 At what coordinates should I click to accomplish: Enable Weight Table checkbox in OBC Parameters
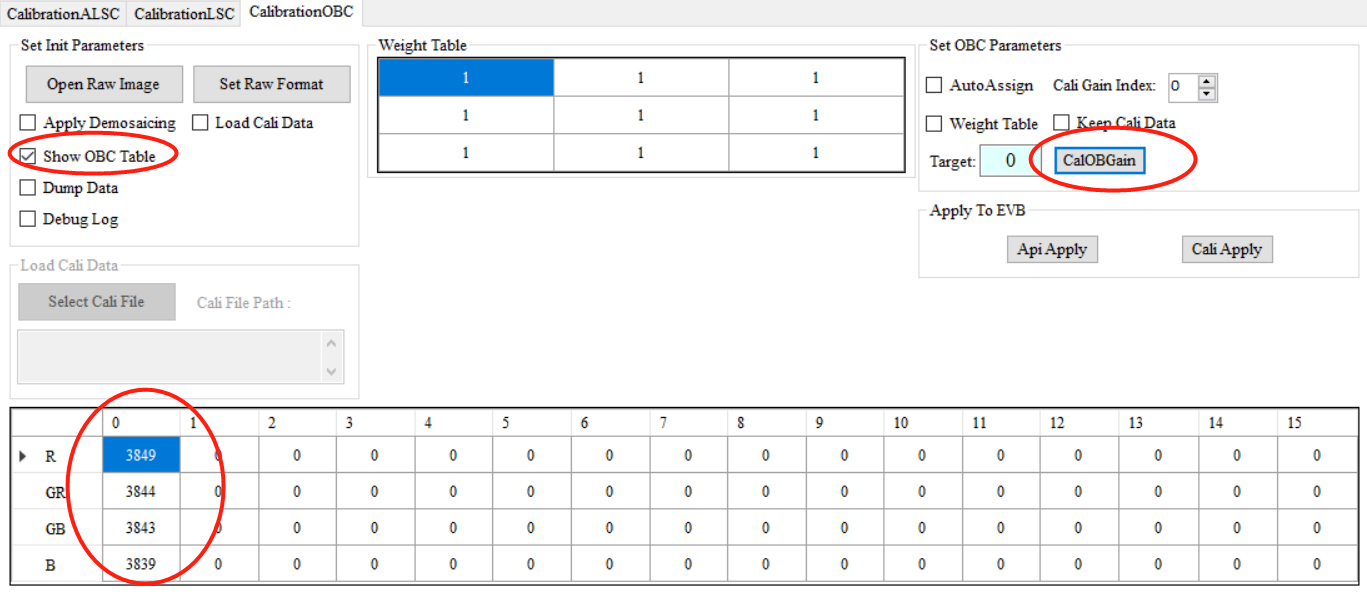click(934, 124)
